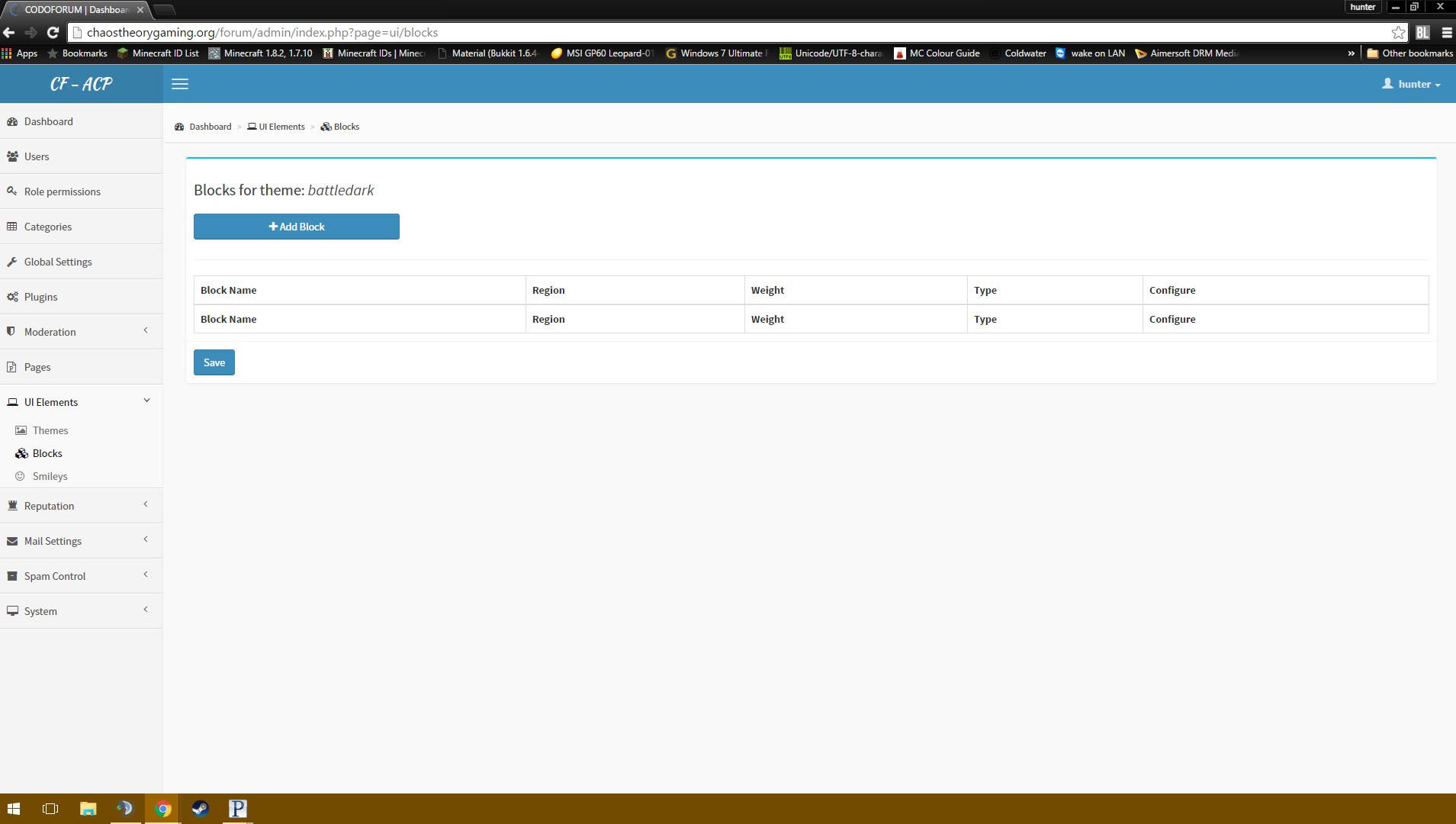Viewport: 1456px width, 824px height.
Task: Open the Themes submenu item
Action: tap(50, 430)
